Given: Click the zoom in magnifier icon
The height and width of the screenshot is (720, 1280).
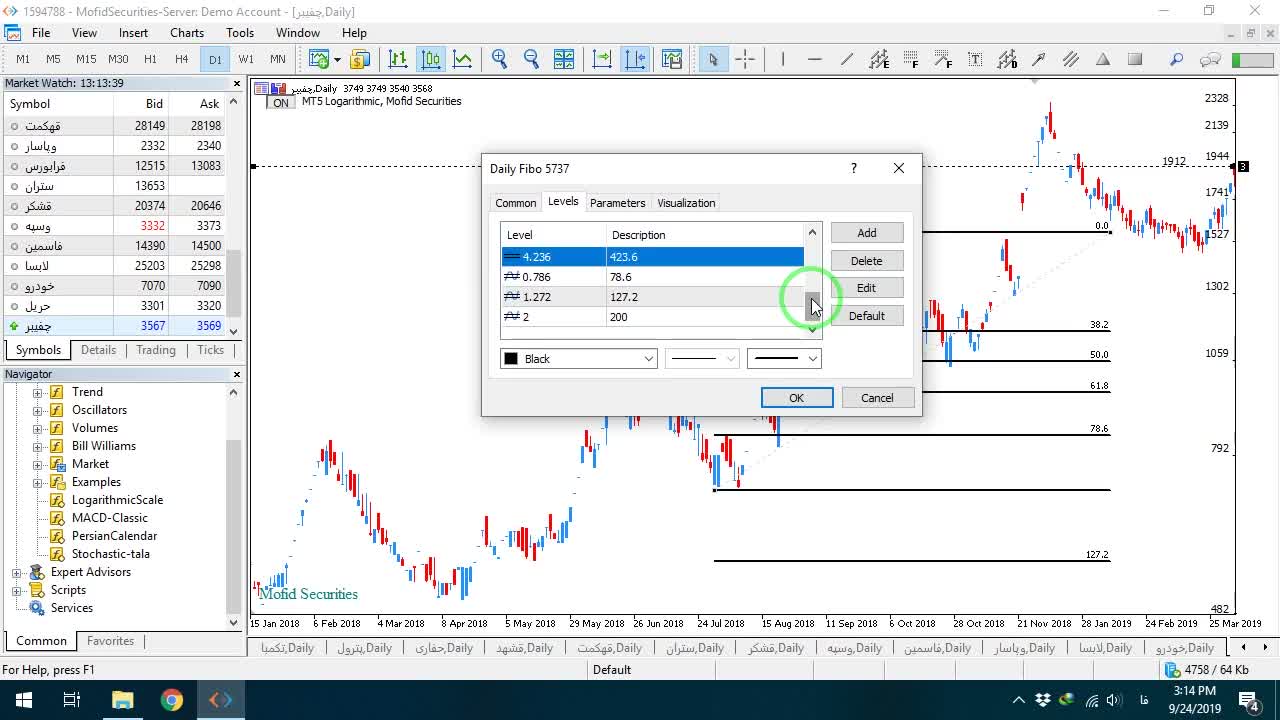Looking at the screenshot, I should 499,59.
